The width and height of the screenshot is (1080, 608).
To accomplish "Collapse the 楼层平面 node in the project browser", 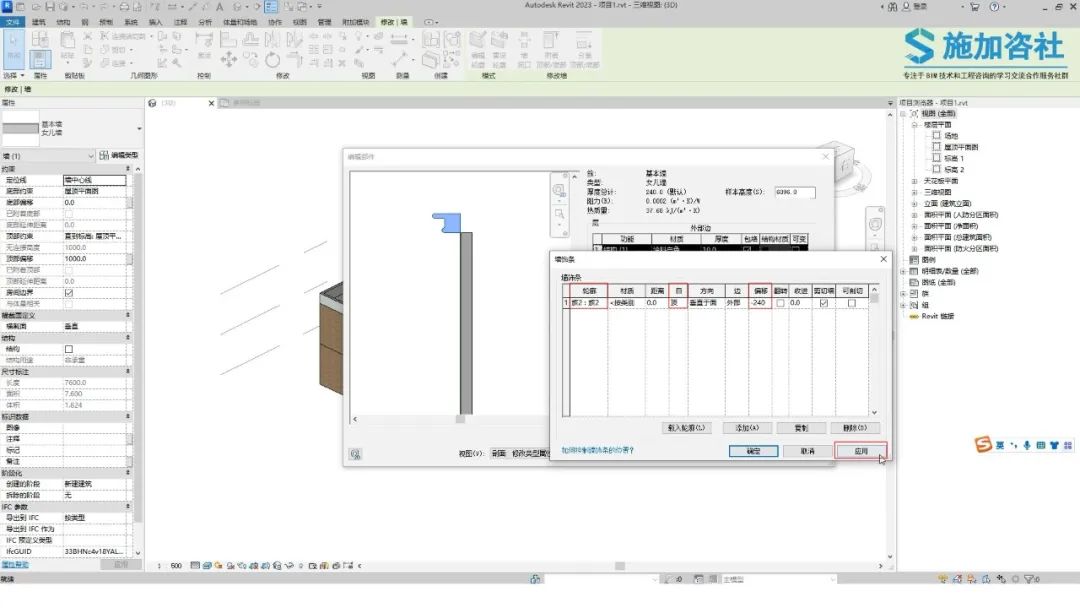I will coord(915,125).
